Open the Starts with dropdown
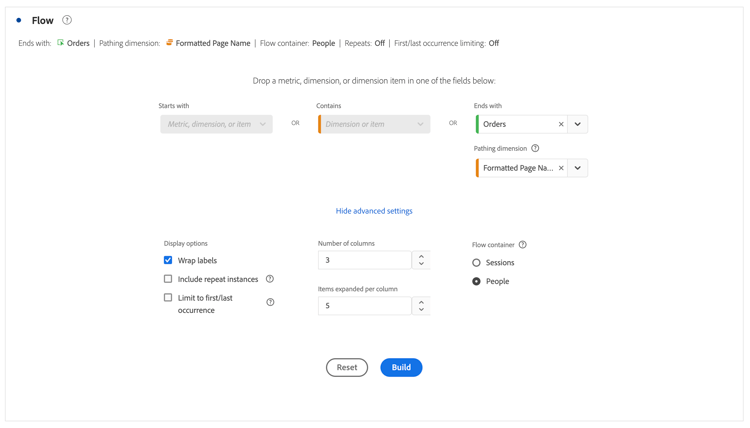The width and height of the screenshot is (750, 428). click(x=216, y=124)
